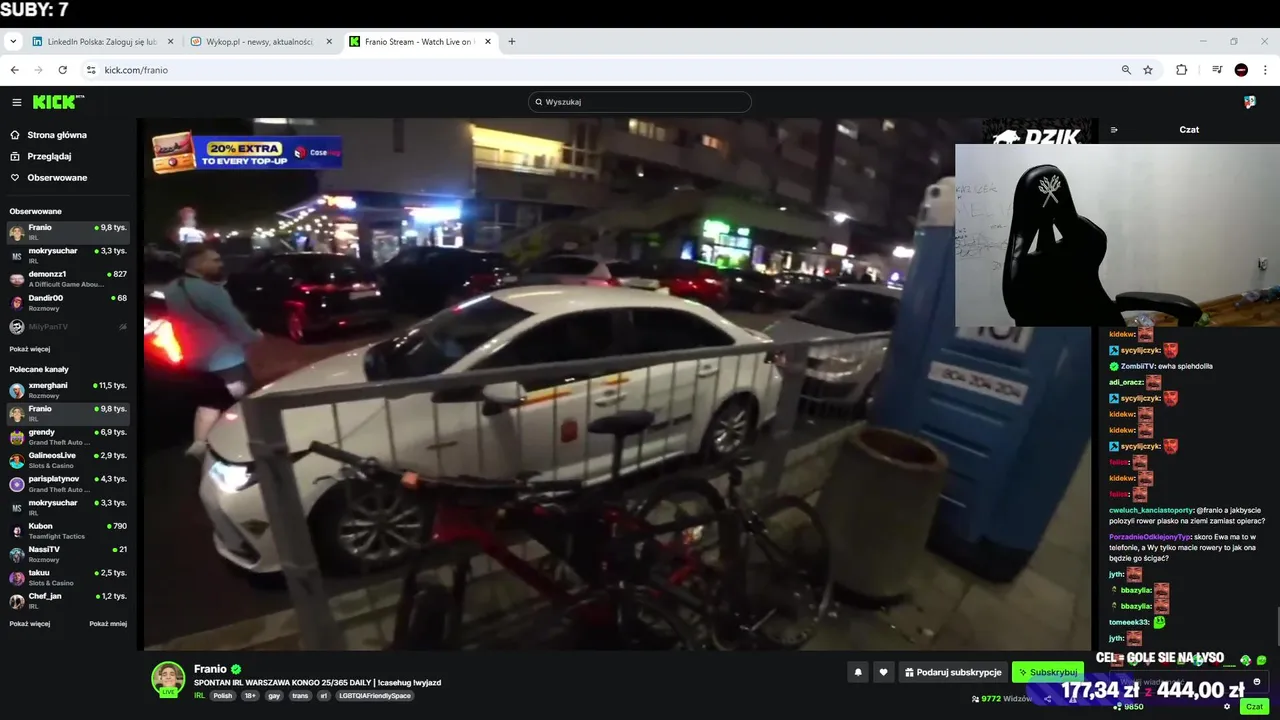Send message with Czat button
This screenshot has width=1280, height=720.
[1254, 707]
